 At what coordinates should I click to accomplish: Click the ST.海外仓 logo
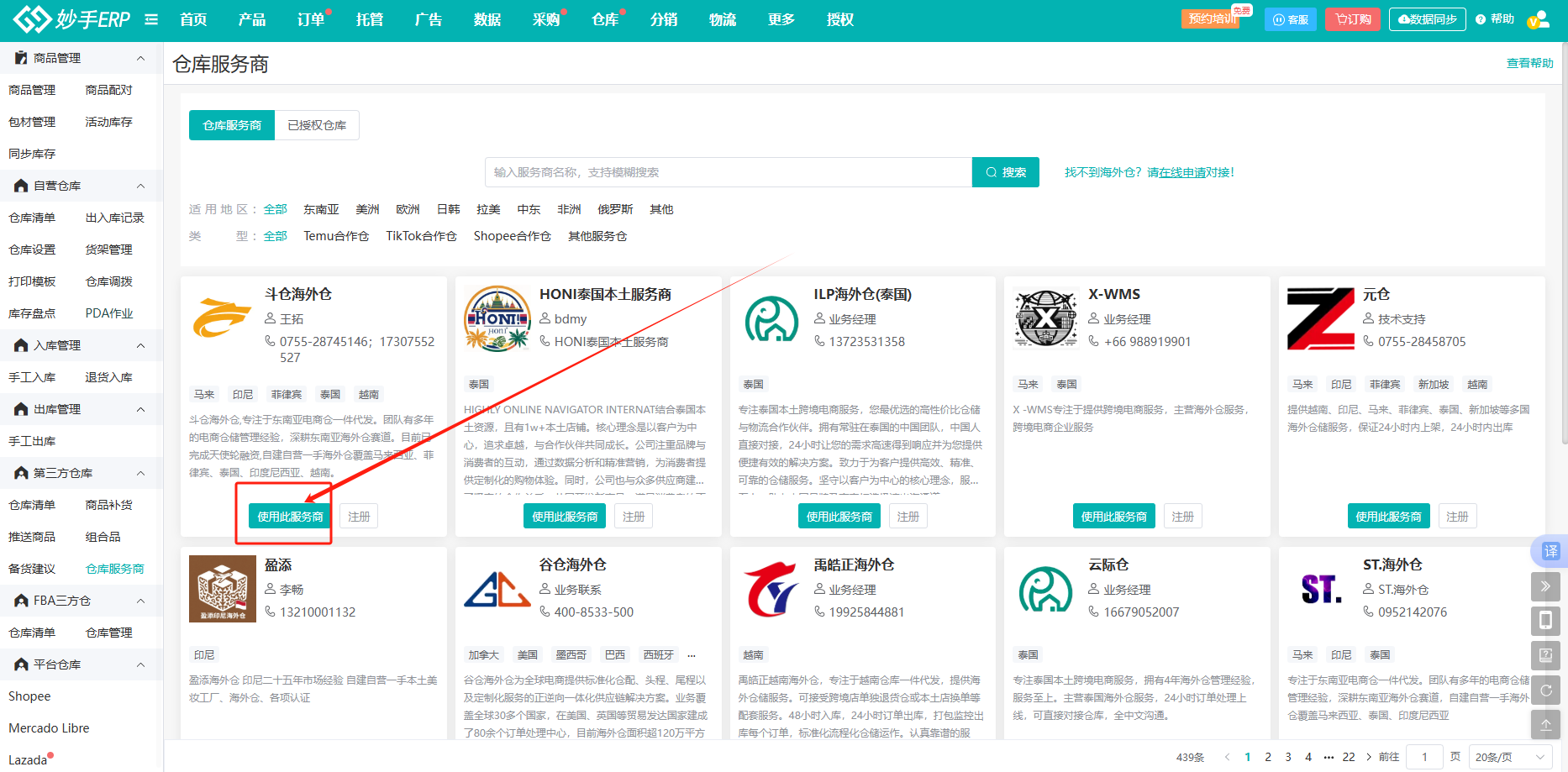pos(1320,589)
